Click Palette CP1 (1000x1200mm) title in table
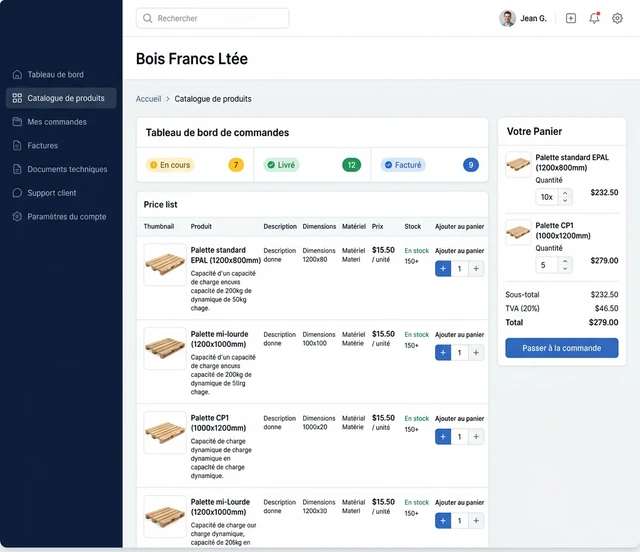This screenshot has height=552, width=640. [x=218, y=423]
